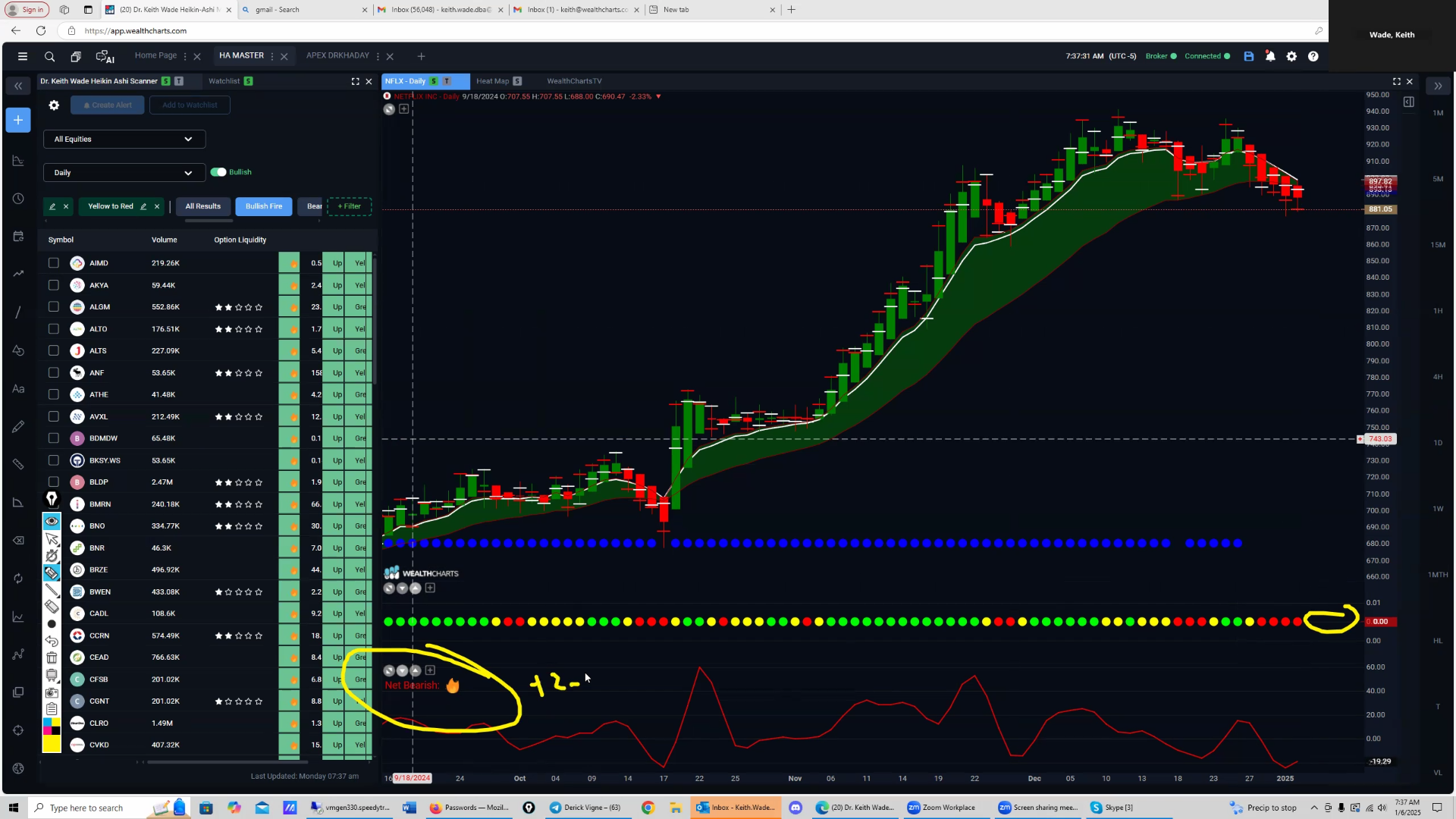
Task: Open the platform settings gear at top right
Action: tap(1291, 56)
